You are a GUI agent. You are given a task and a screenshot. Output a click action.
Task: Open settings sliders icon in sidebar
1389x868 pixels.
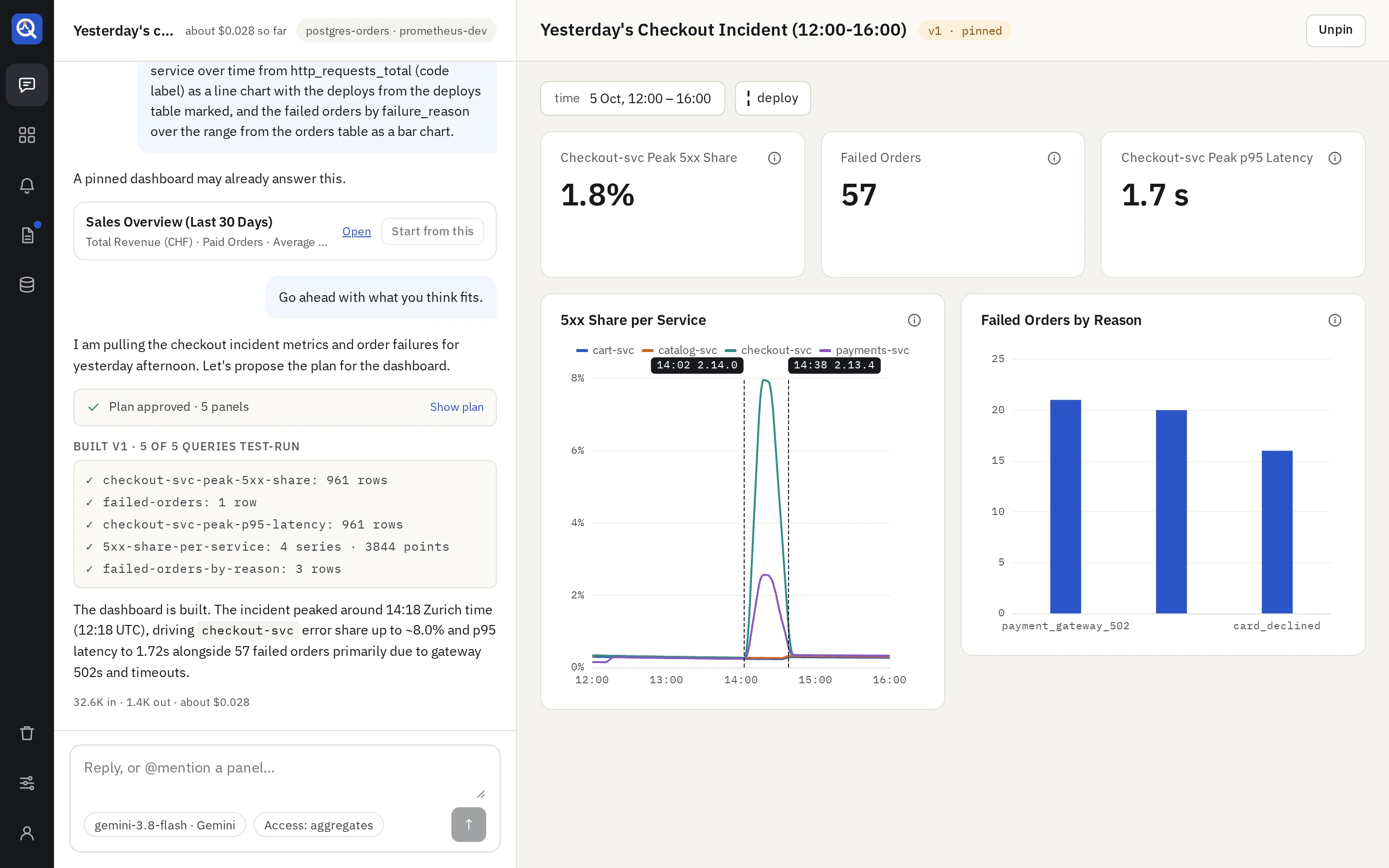click(x=27, y=783)
